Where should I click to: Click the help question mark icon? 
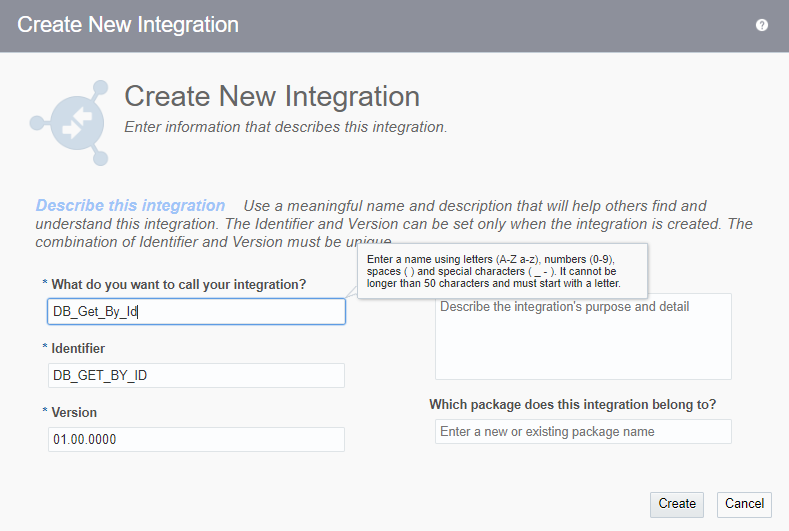(762, 25)
